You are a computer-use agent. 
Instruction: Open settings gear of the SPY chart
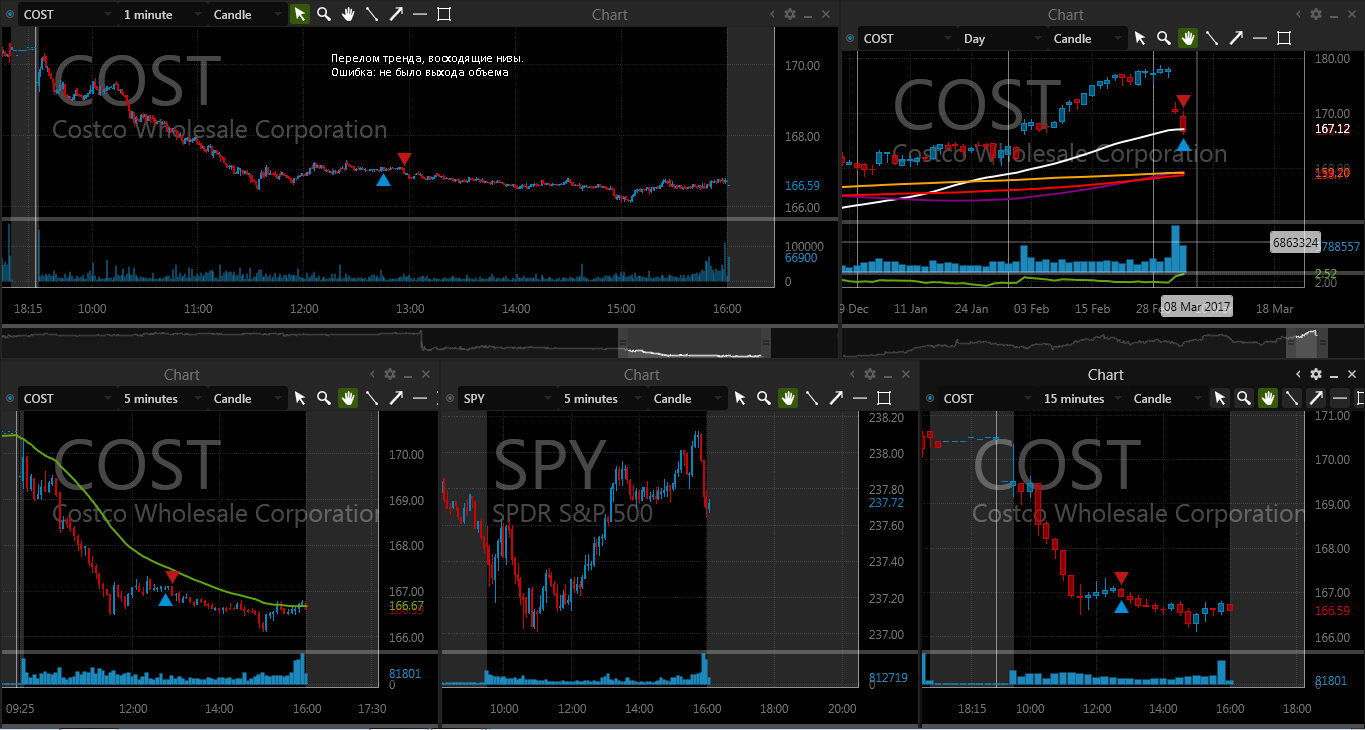pos(870,374)
